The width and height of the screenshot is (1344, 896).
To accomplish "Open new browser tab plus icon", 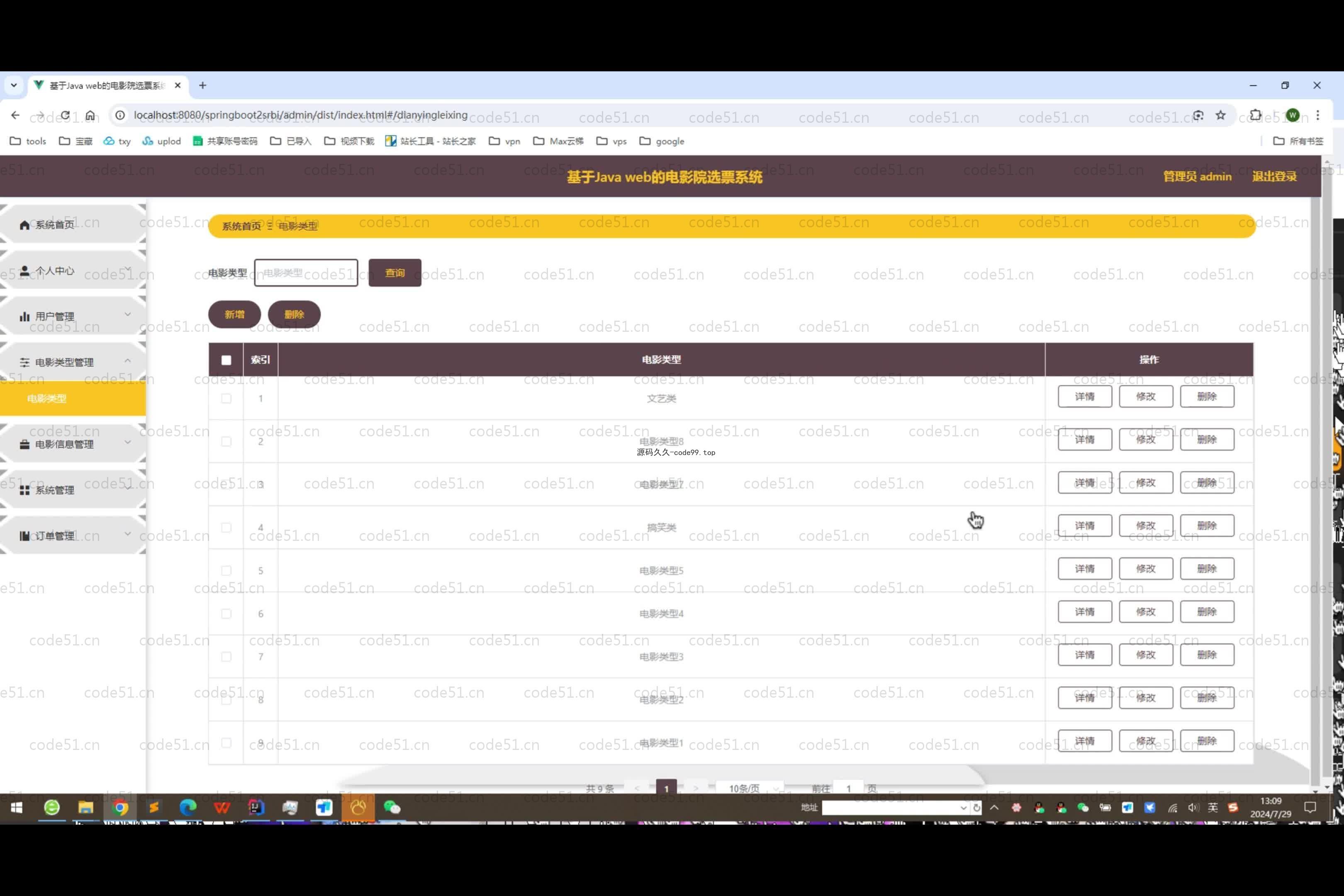I will point(203,86).
